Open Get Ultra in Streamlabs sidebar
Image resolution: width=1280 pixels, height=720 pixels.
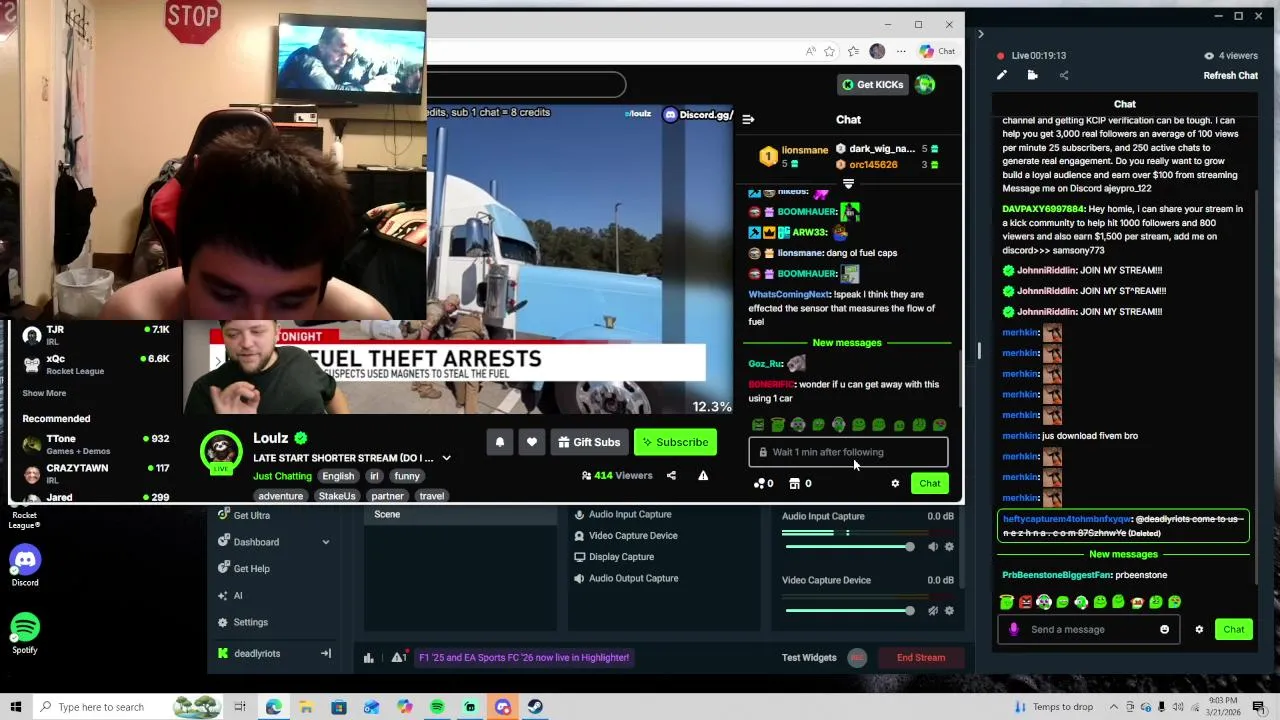[x=251, y=516]
